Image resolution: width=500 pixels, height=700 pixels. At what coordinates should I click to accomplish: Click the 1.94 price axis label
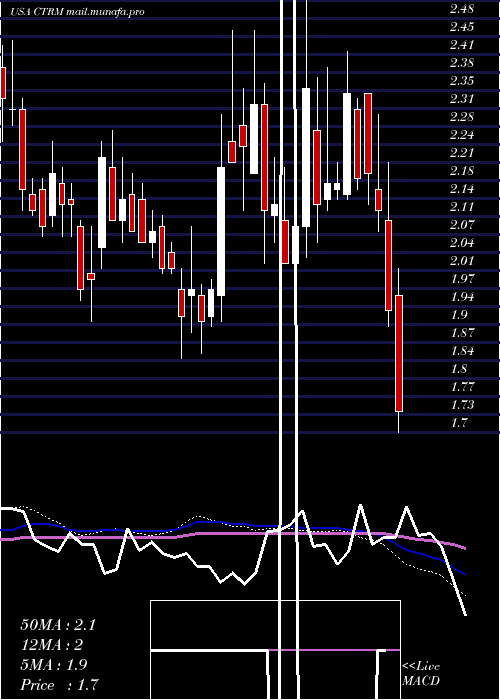click(x=462, y=296)
